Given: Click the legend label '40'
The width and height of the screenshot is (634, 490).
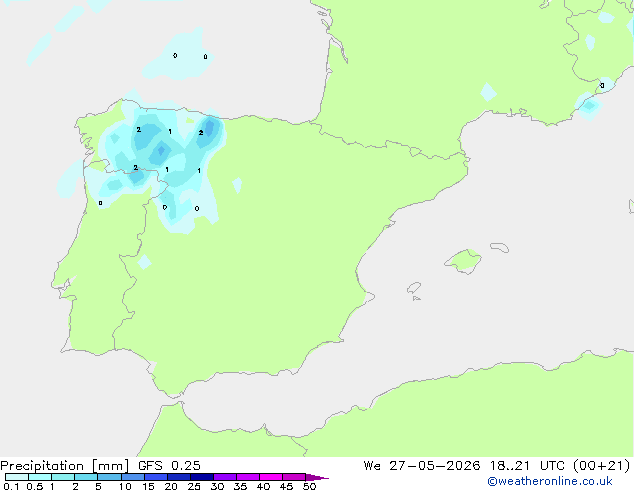Looking at the screenshot, I should tap(263, 486).
